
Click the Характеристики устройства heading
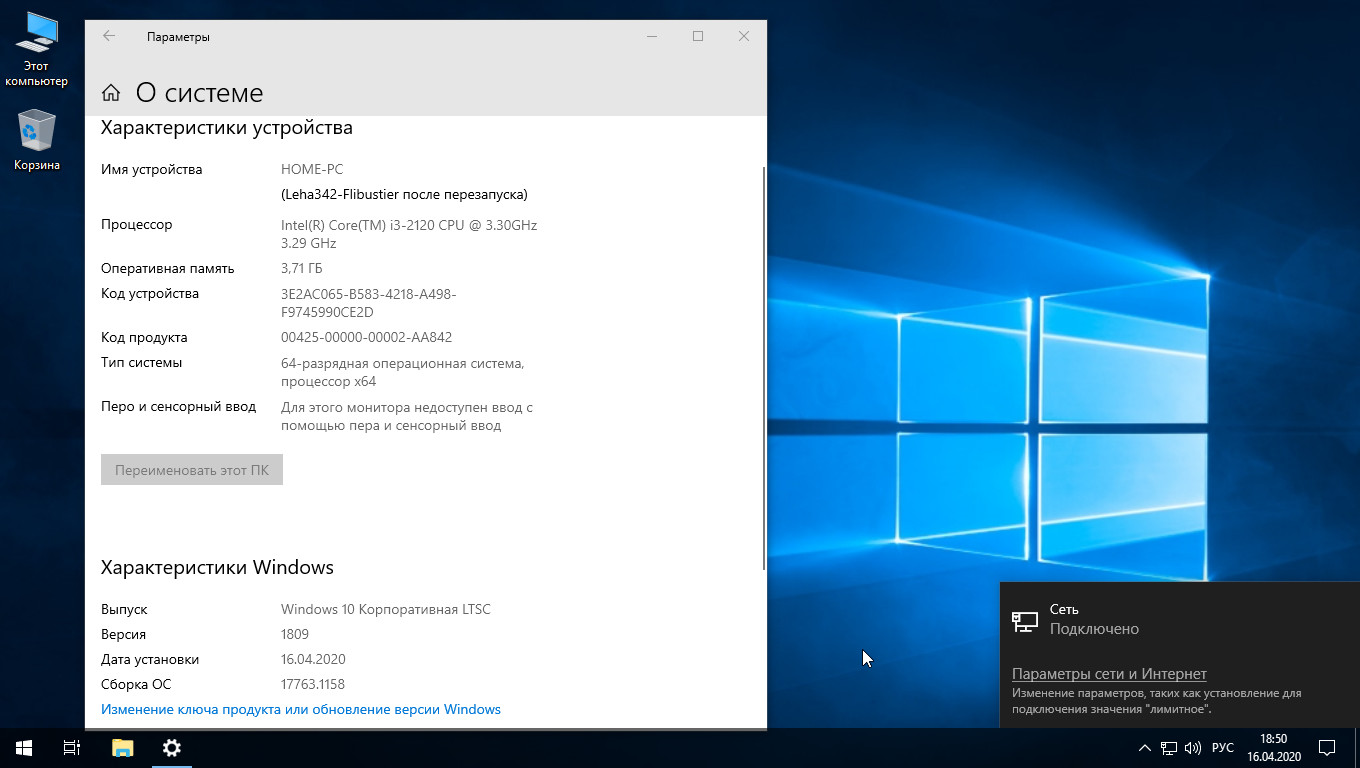227,128
